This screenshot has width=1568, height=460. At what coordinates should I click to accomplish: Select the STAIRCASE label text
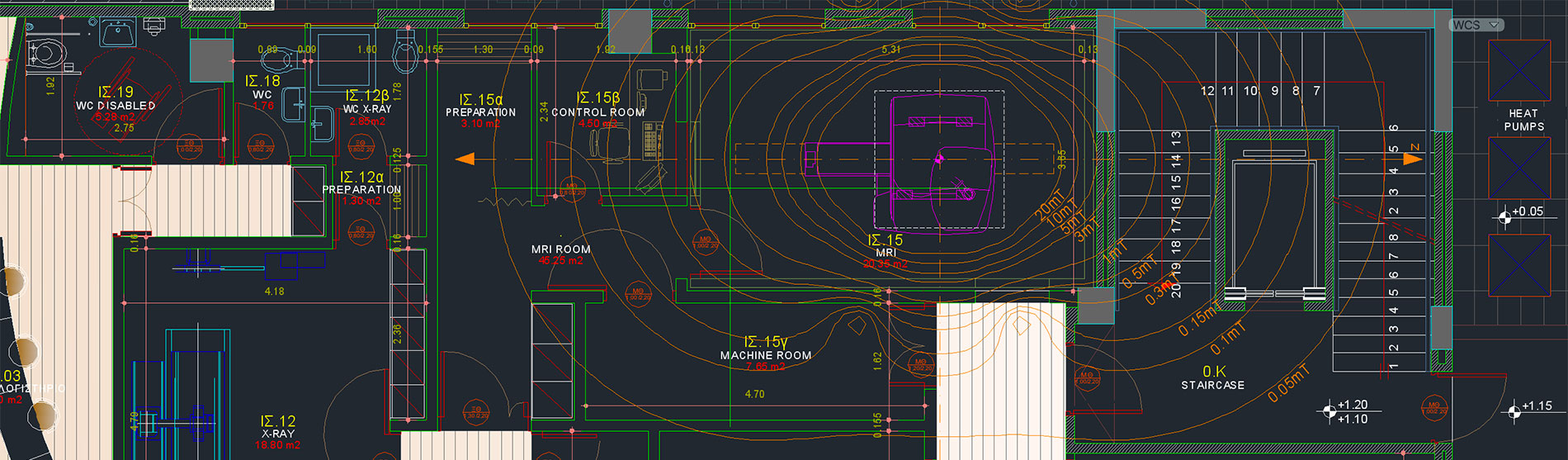point(1212,385)
